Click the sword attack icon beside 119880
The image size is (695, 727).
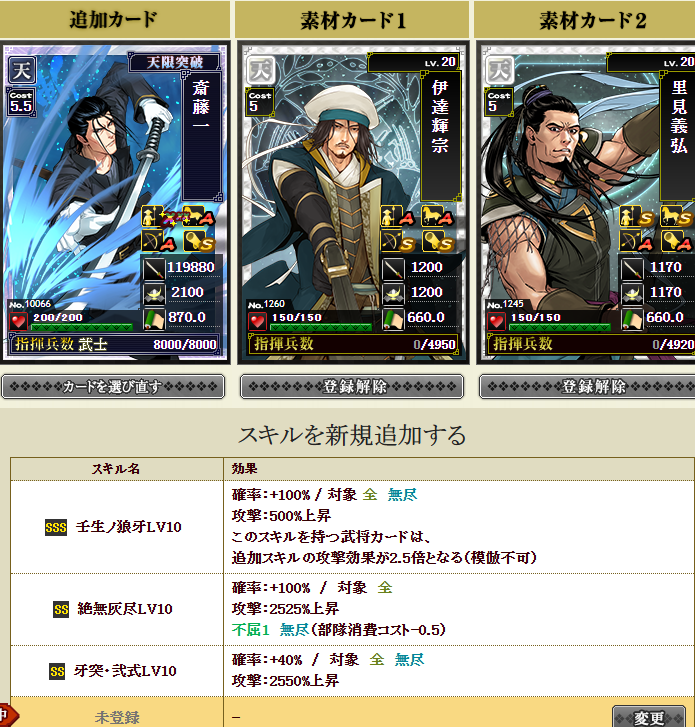(x=154, y=268)
